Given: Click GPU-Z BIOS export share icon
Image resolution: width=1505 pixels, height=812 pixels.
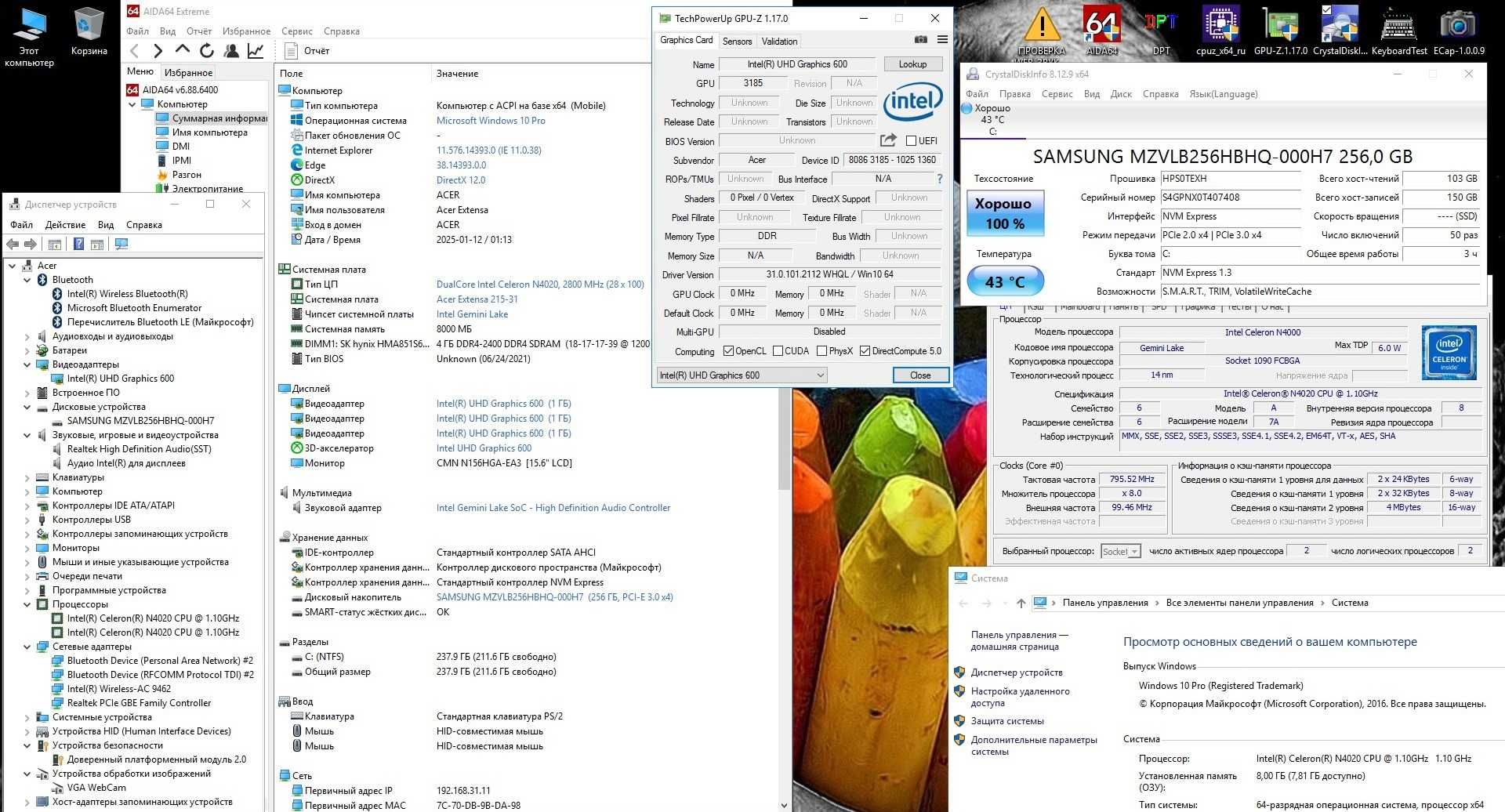Looking at the screenshot, I should 888,140.
